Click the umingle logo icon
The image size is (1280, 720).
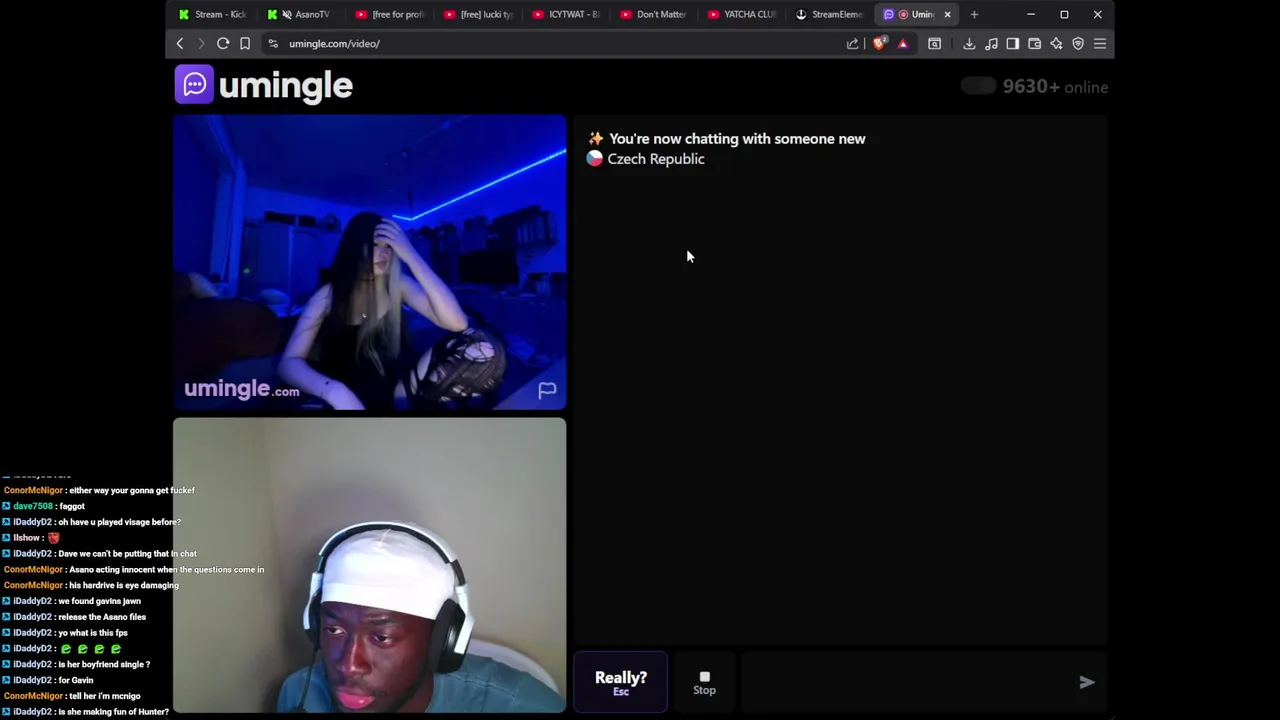pyautogui.click(x=194, y=85)
